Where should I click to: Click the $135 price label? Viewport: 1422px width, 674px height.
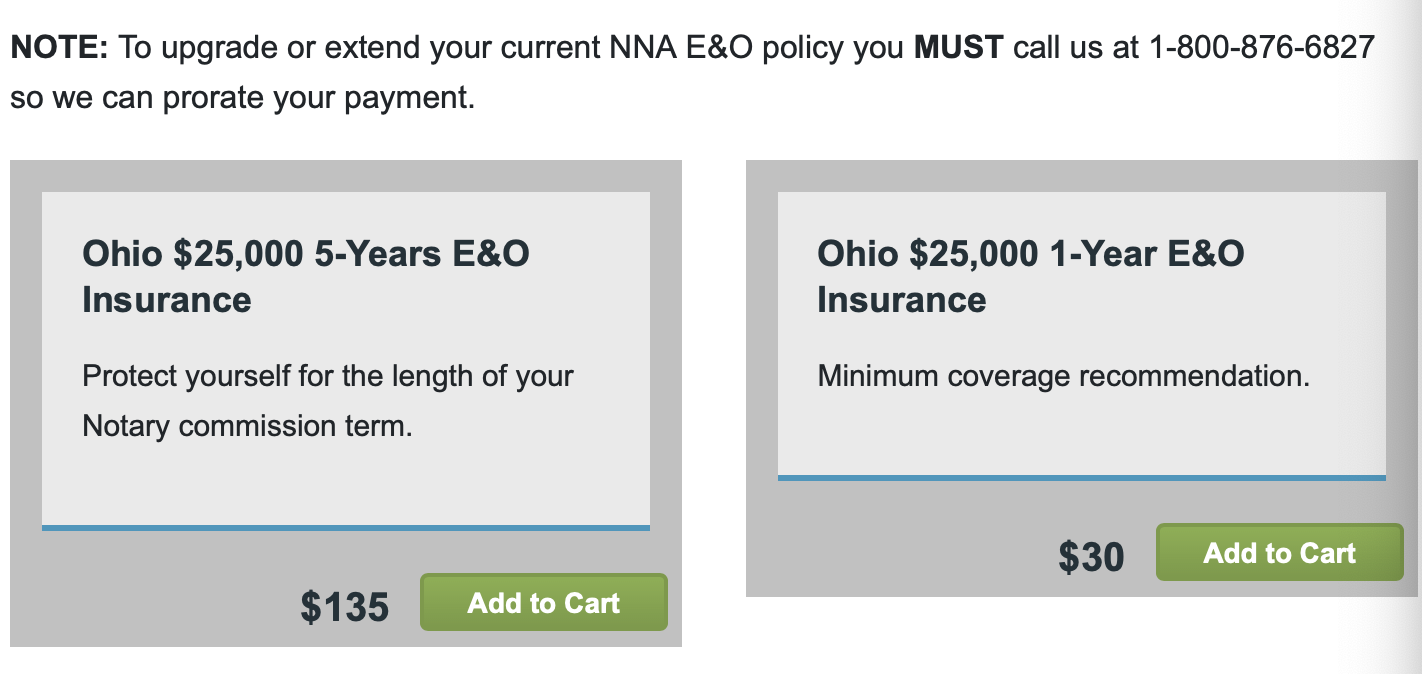(x=344, y=606)
